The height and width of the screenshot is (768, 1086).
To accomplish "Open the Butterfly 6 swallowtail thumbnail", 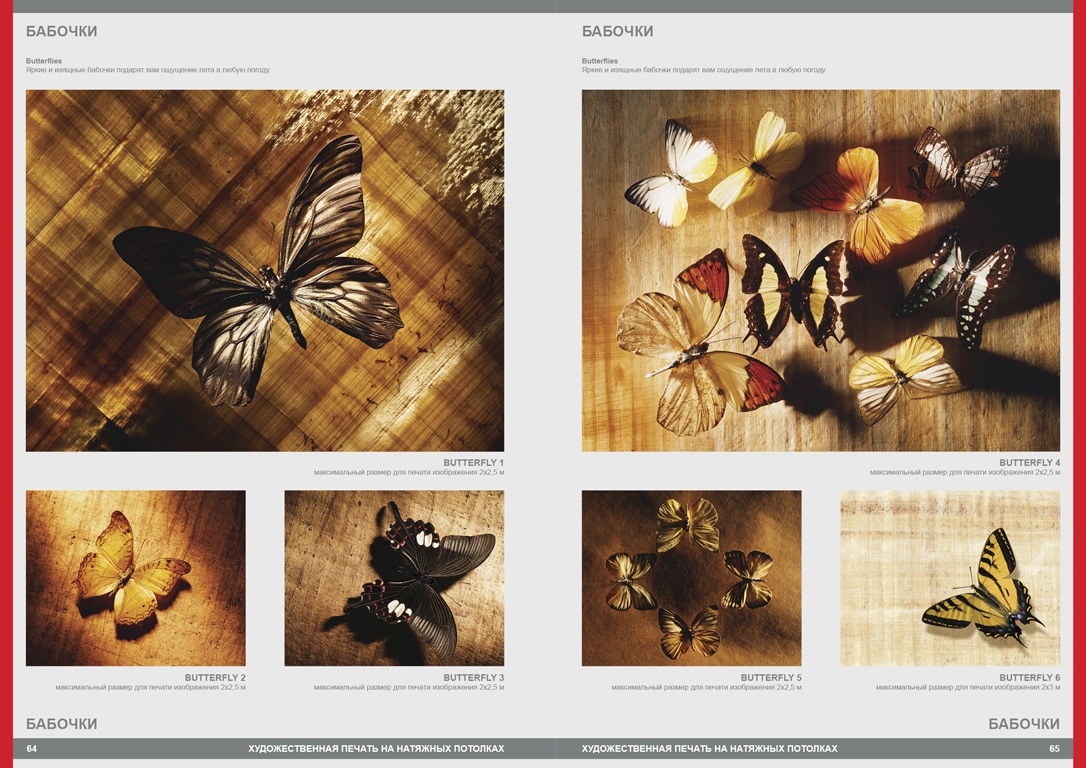I will click(x=950, y=578).
